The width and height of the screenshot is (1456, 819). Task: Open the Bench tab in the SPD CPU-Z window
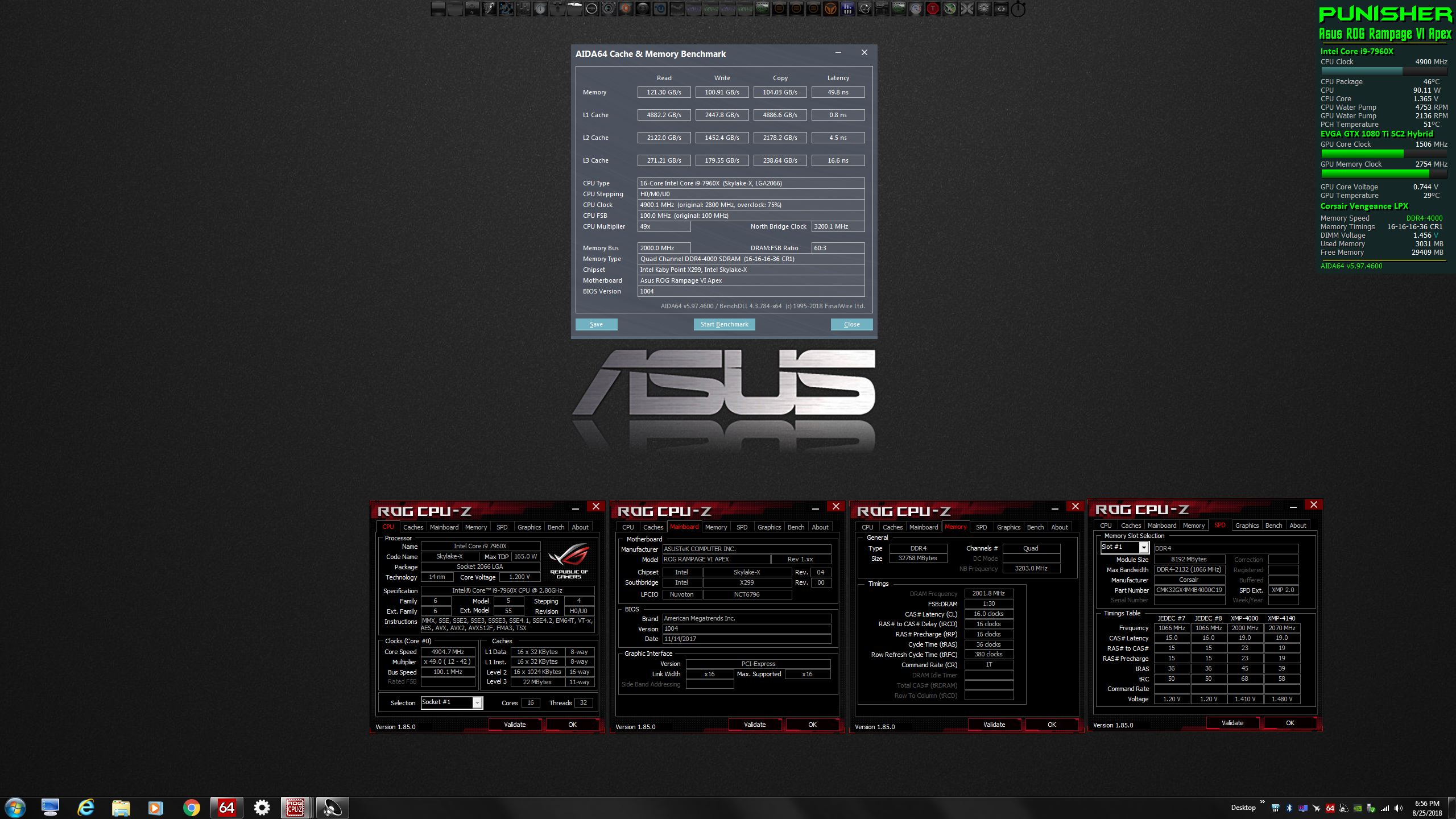coord(1273,526)
